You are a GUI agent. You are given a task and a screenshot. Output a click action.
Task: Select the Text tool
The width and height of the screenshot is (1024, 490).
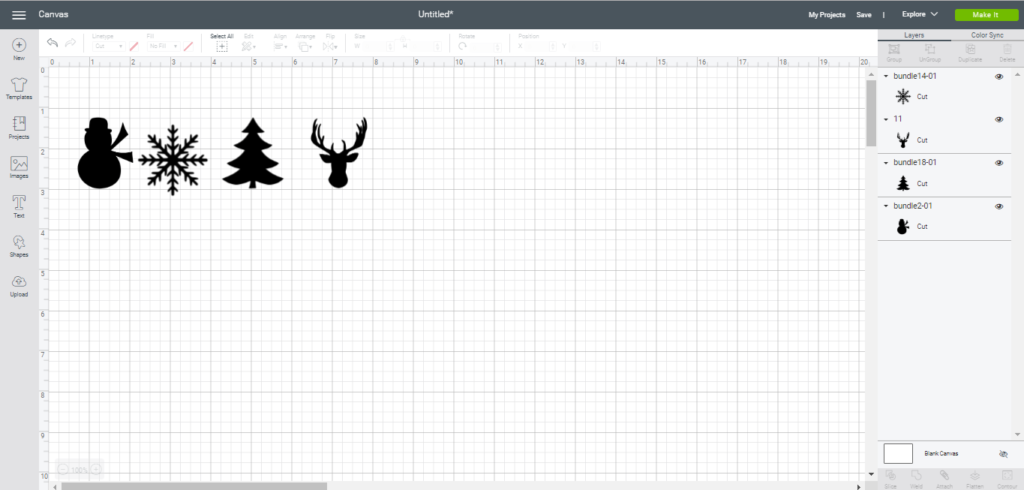[x=19, y=205]
